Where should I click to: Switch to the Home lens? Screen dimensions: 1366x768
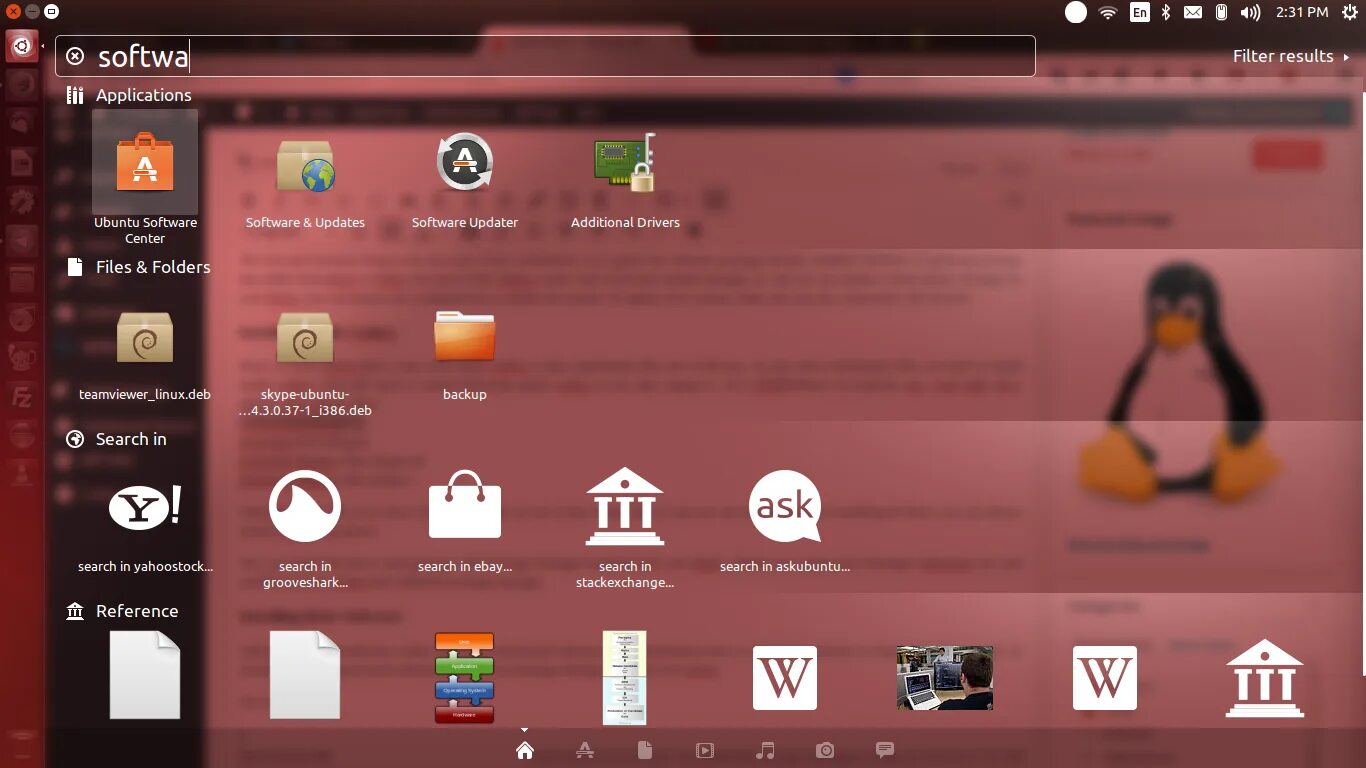click(x=525, y=750)
